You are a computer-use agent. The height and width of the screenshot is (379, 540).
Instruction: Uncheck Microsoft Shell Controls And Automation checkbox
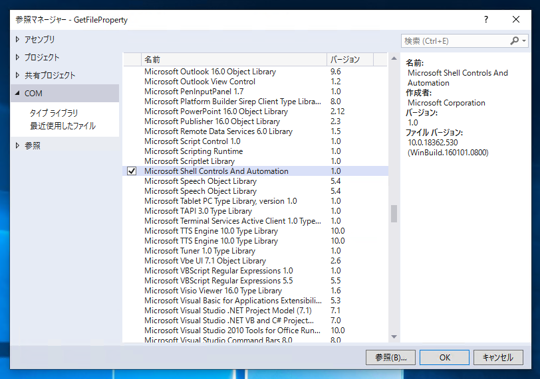point(132,171)
